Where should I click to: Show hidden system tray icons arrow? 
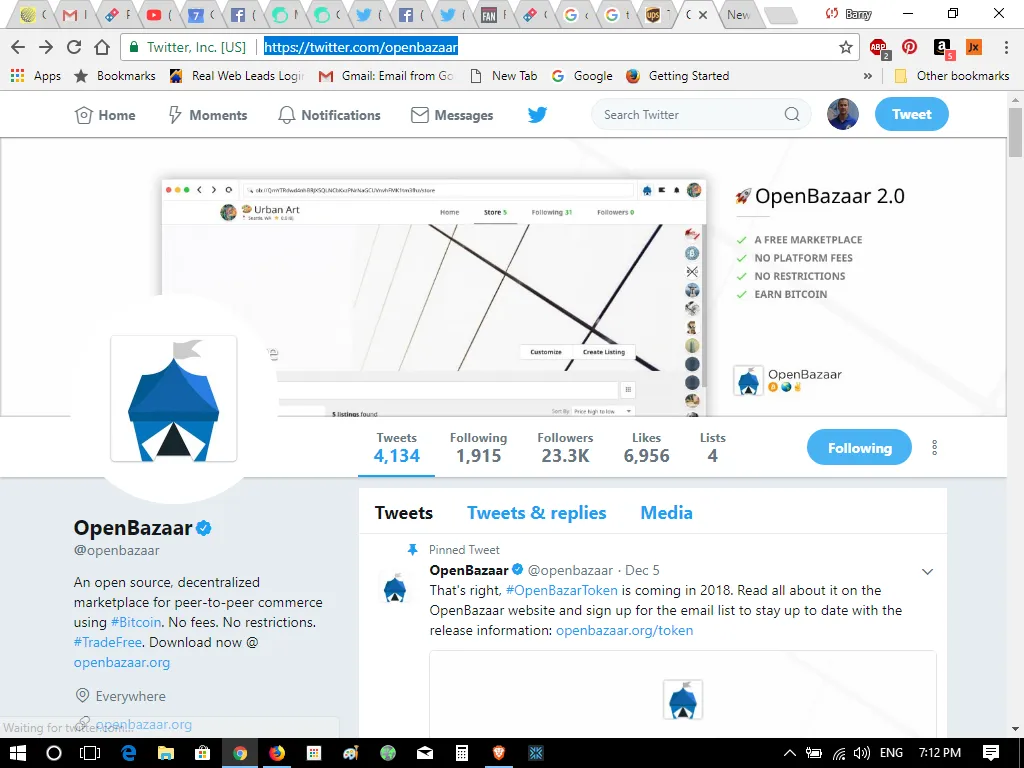pos(790,753)
